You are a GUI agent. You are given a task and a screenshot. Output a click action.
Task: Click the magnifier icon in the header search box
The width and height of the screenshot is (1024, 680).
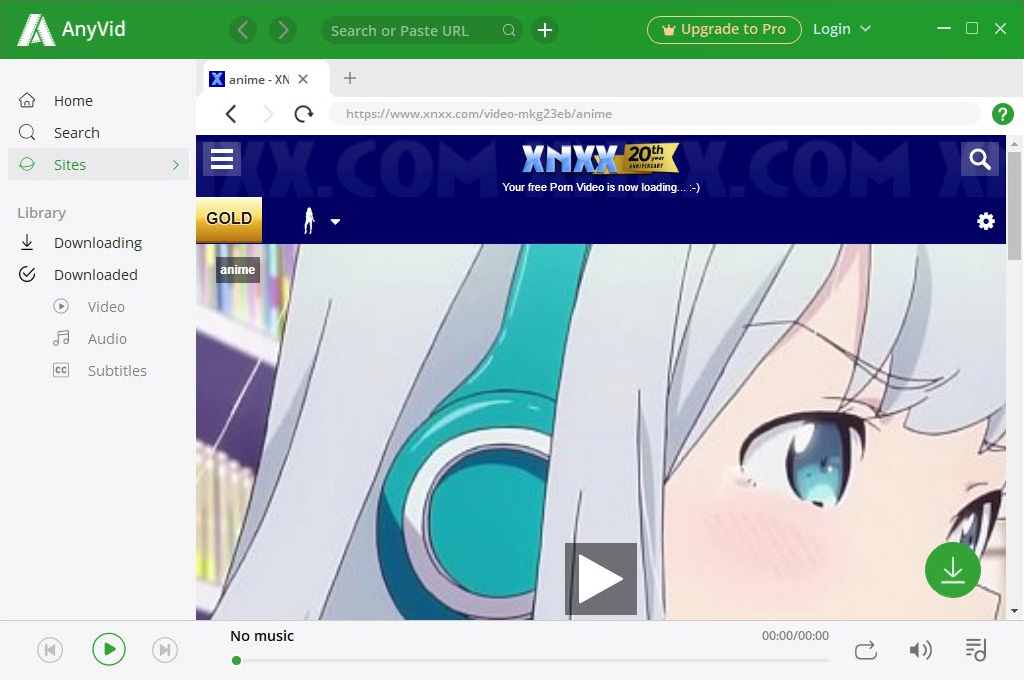(509, 30)
